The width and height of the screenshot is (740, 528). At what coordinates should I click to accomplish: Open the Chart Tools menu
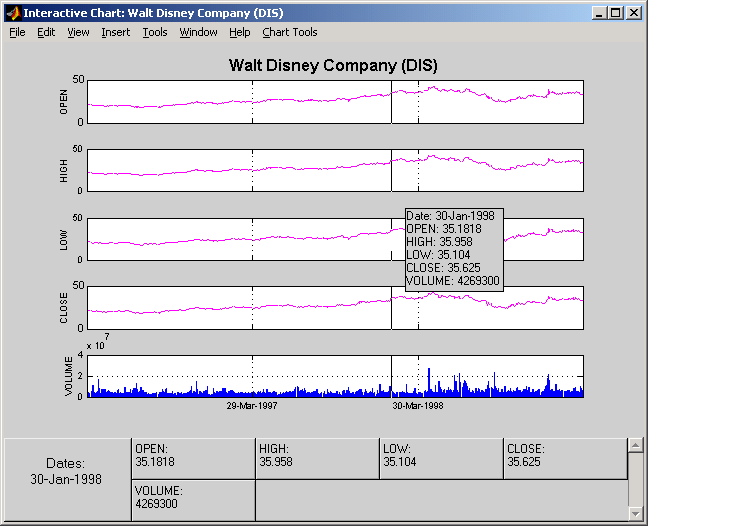(x=290, y=32)
